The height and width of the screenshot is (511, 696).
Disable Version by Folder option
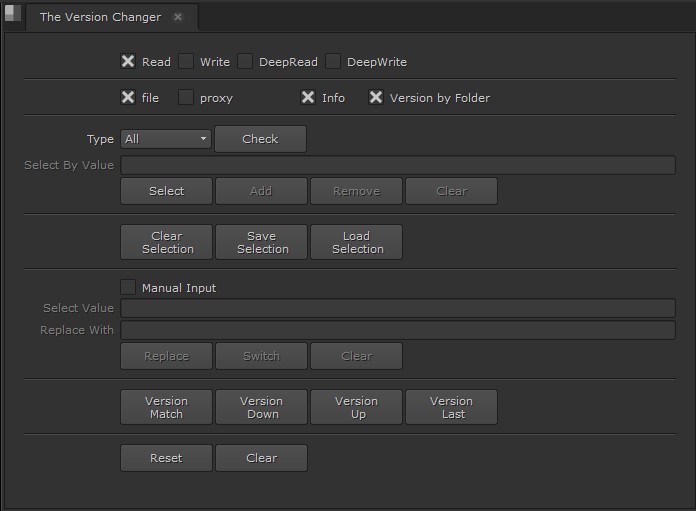(376, 97)
